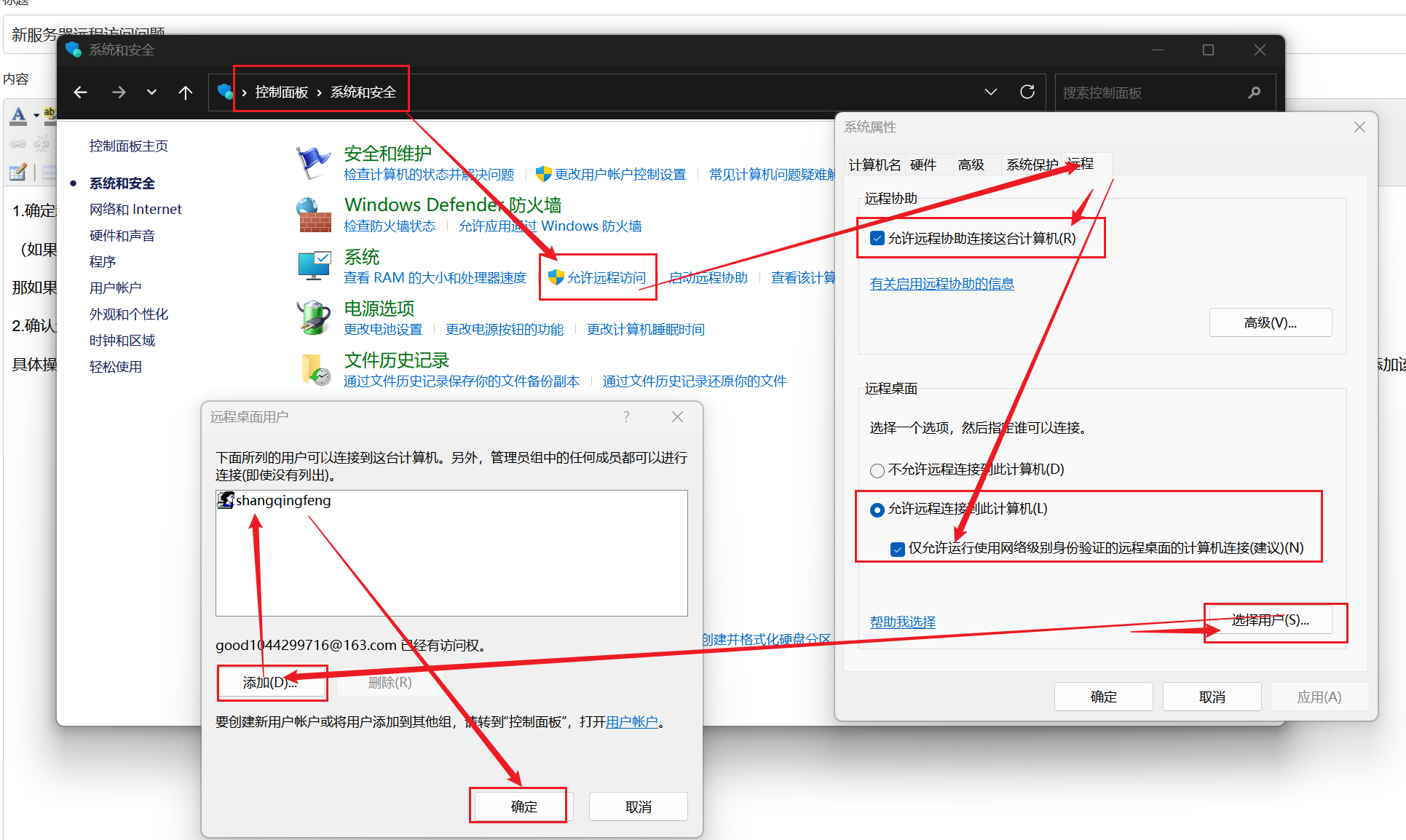Viewport: 1406px width, 840px height.
Task: Toggle 允许远程协助连接这台计算机 checkbox
Action: pyautogui.click(x=877, y=239)
